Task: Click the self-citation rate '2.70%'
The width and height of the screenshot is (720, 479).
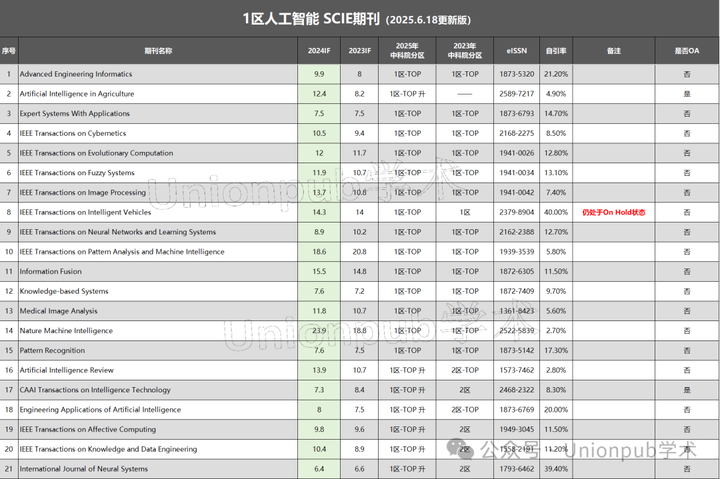Action: click(556, 331)
